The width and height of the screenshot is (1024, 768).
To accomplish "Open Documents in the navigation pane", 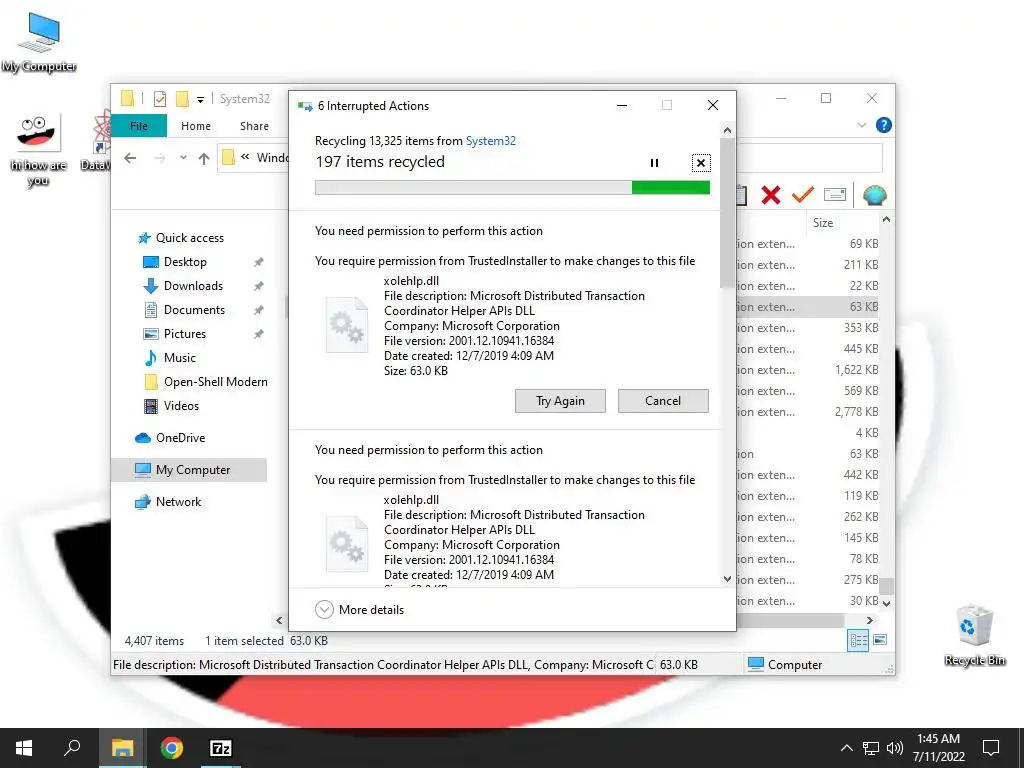I will [x=194, y=310].
